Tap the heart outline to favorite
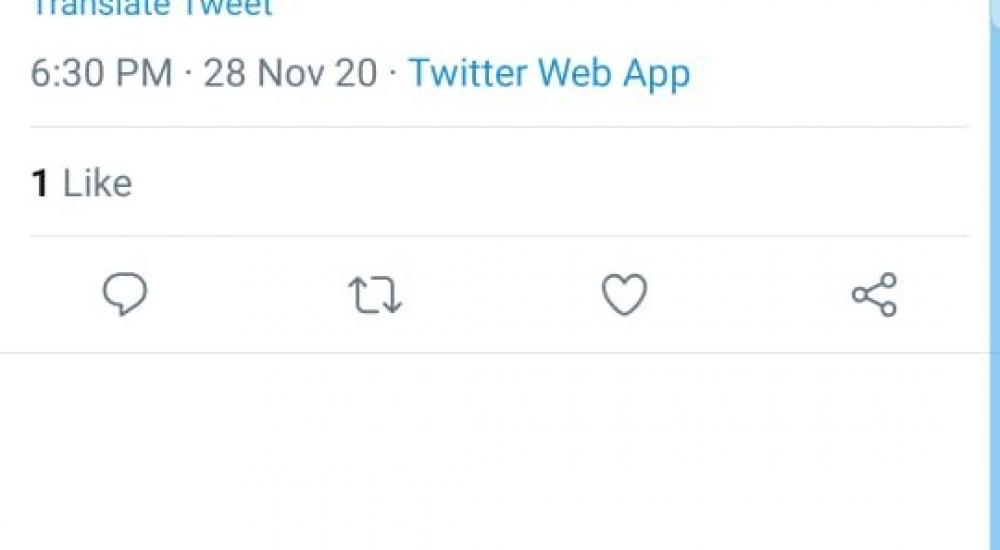 [x=624, y=295]
